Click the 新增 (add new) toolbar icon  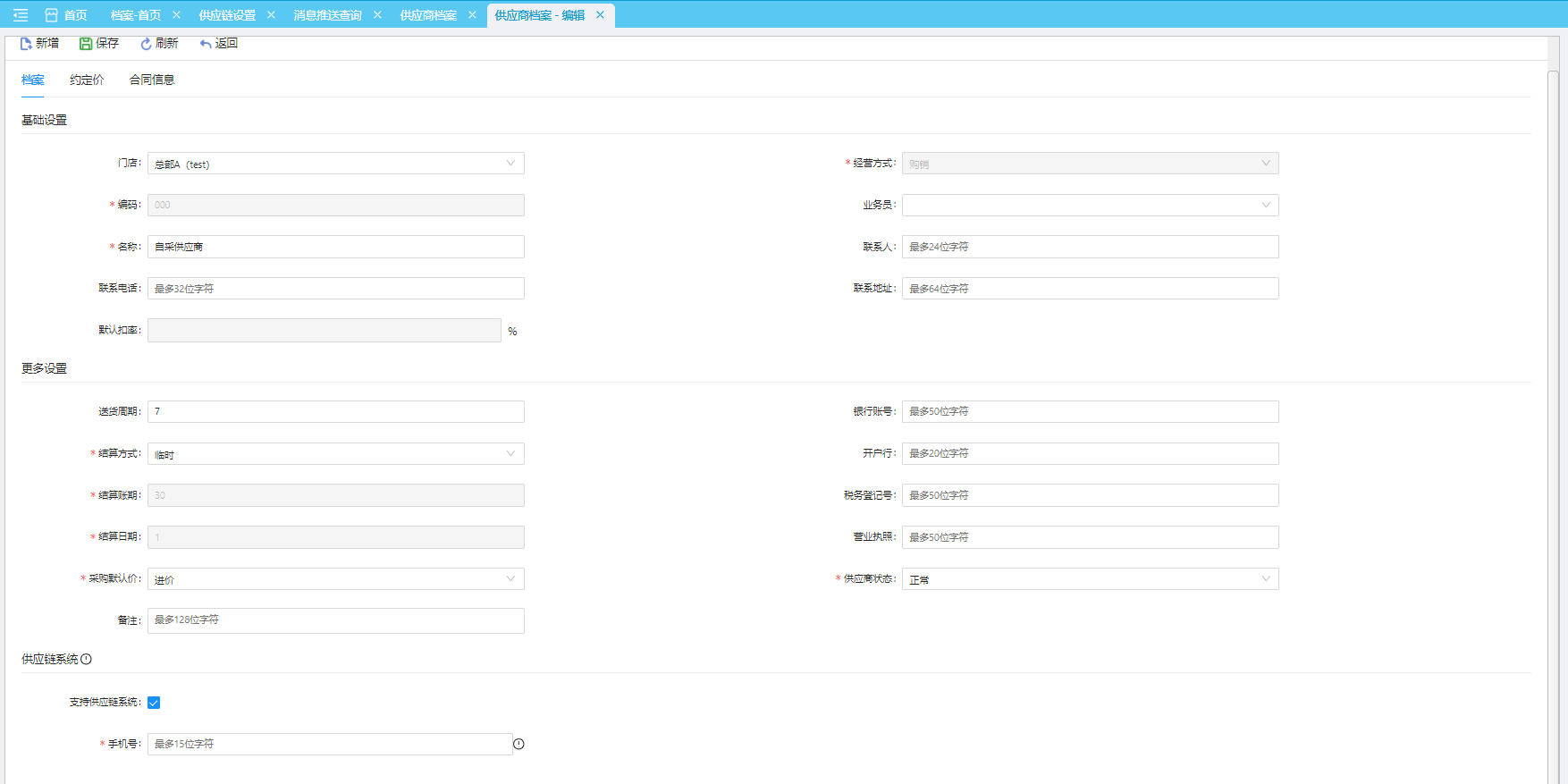(x=26, y=44)
